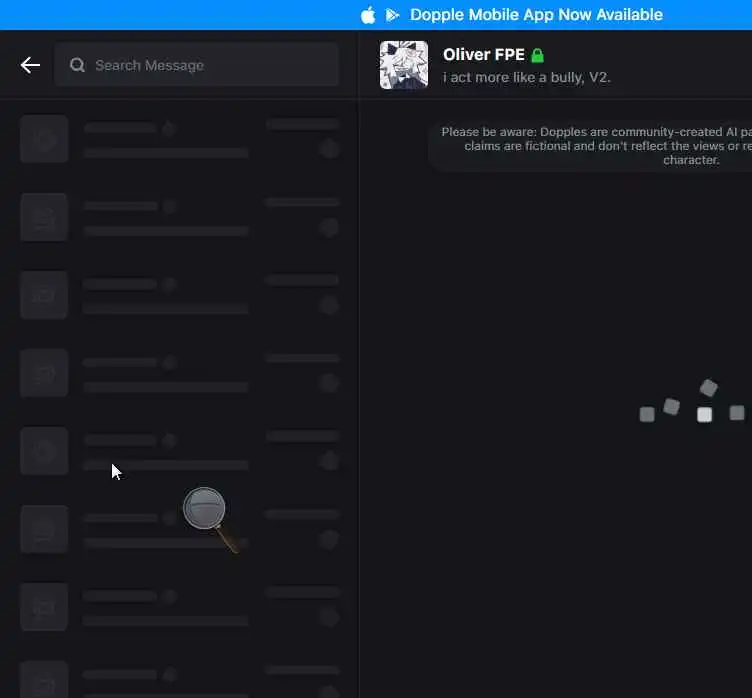Image resolution: width=752 pixels, height=698 pixels.
Task: Click the 'Please be aware' disclaimer notice
Action: 590,146
